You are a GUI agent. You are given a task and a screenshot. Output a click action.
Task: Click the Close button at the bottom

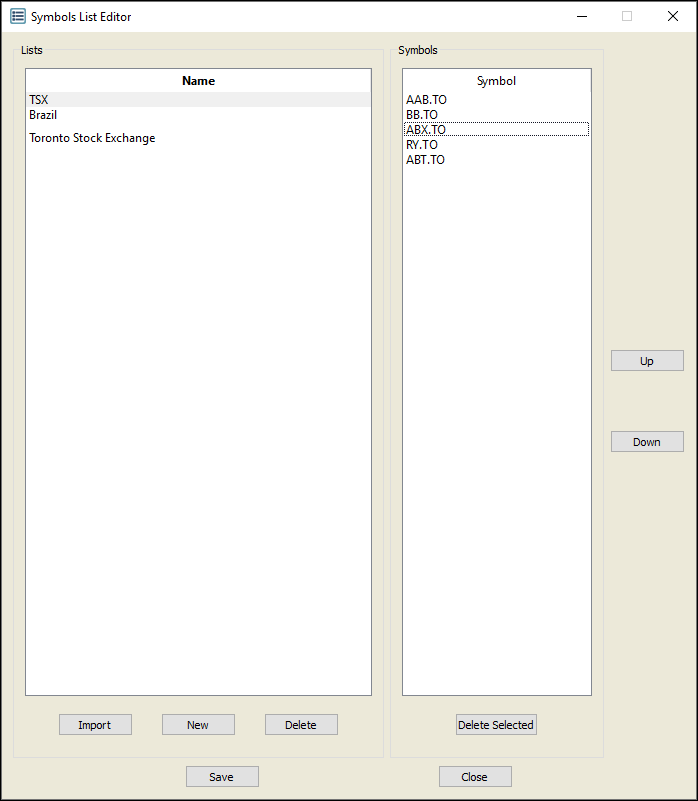click(x=475, y=777)
